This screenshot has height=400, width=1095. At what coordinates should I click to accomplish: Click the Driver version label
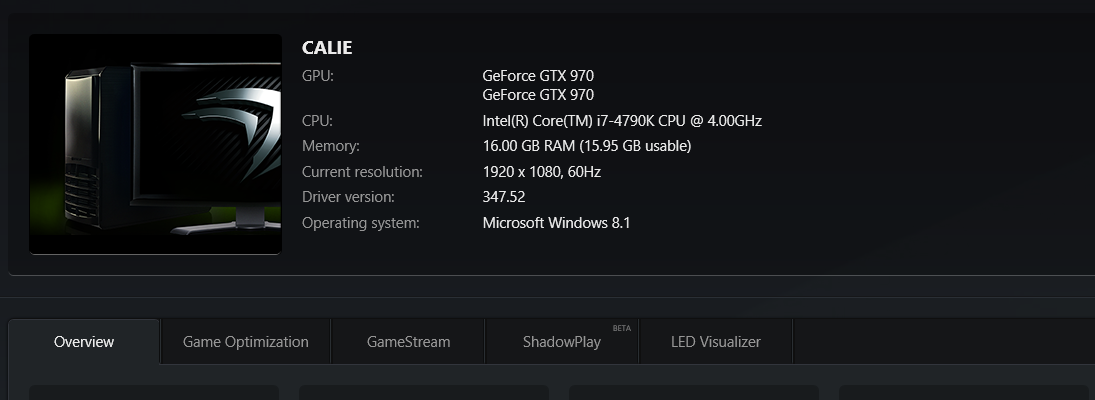click(x=348, y=197)
